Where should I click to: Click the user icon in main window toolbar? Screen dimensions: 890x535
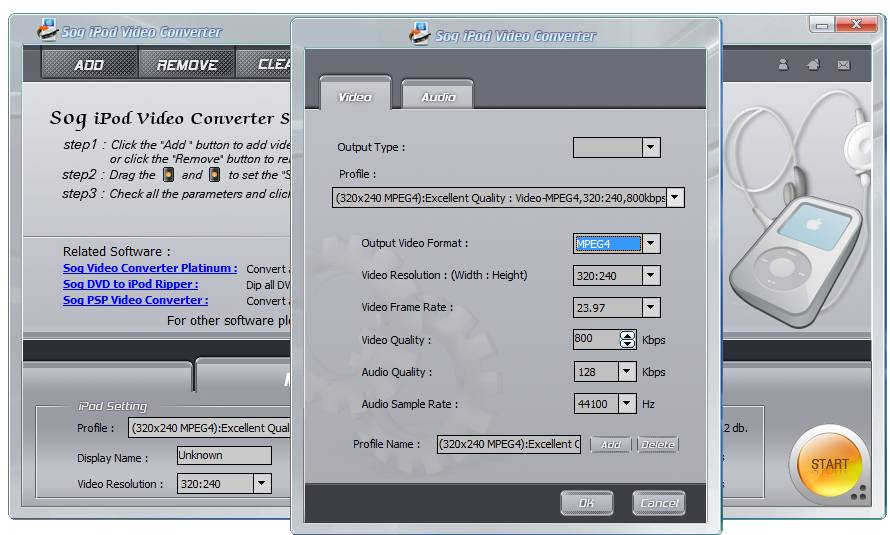tap(783, 65)
